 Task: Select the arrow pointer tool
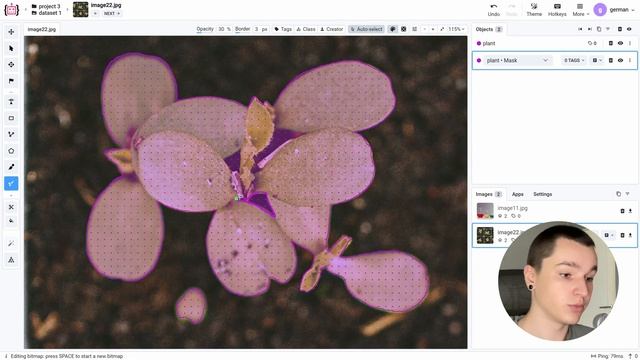pos(11,49)
